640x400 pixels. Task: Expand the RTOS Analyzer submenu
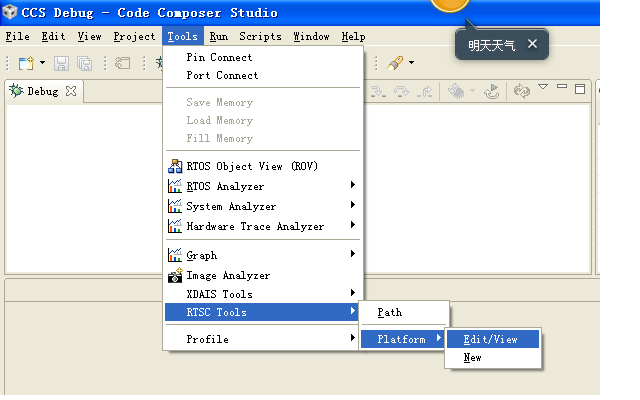263,187
